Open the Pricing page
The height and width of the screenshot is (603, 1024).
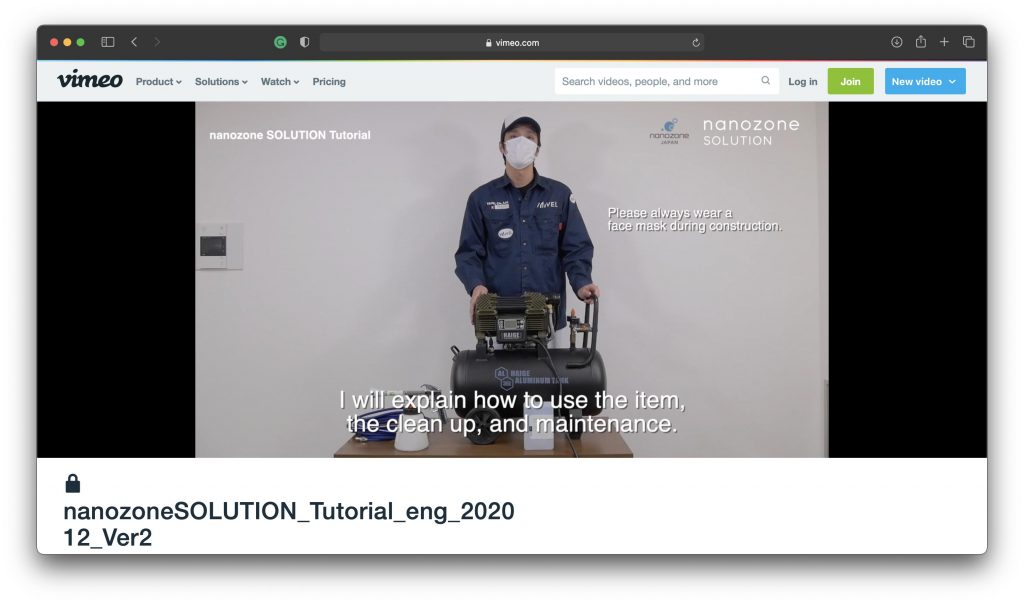(x=329, y=82)
